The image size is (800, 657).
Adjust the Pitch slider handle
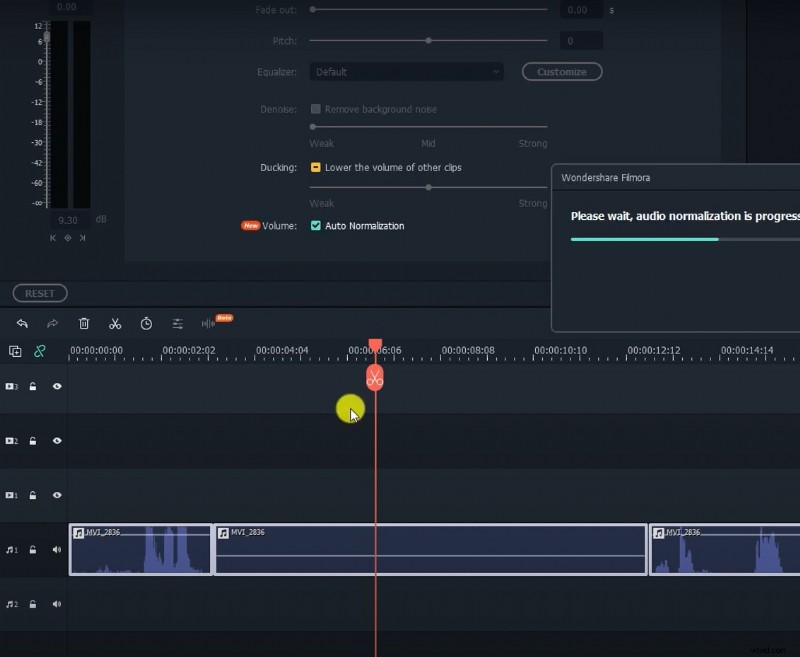click(x=429, y=40)
